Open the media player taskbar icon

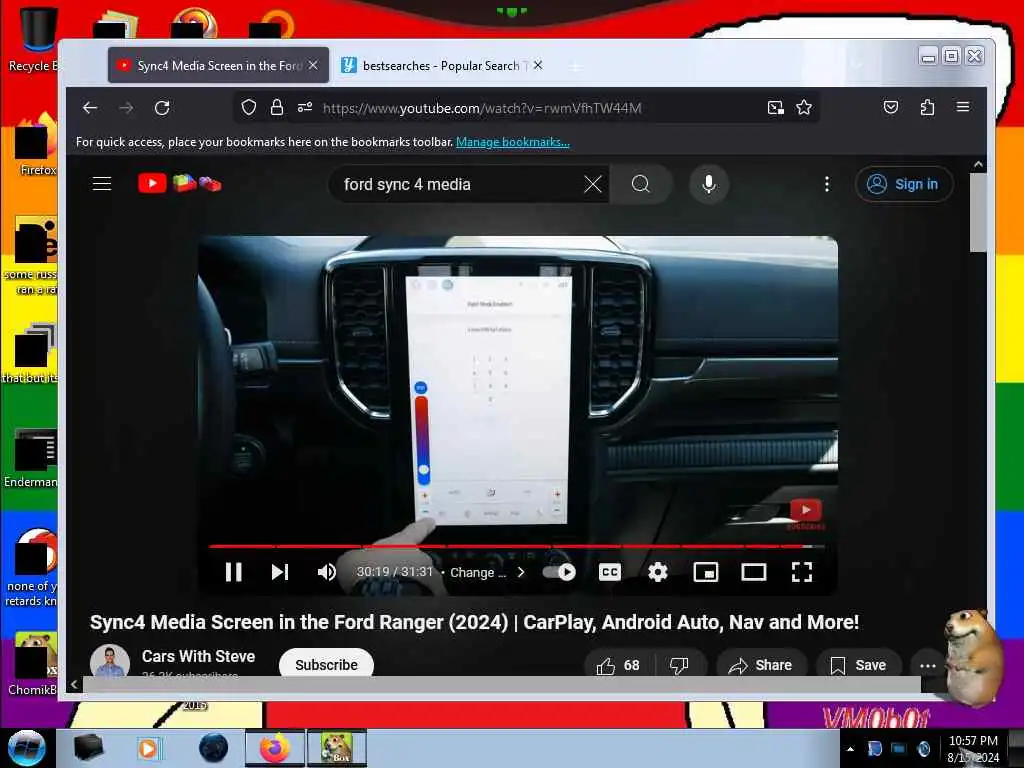(148, 748)
